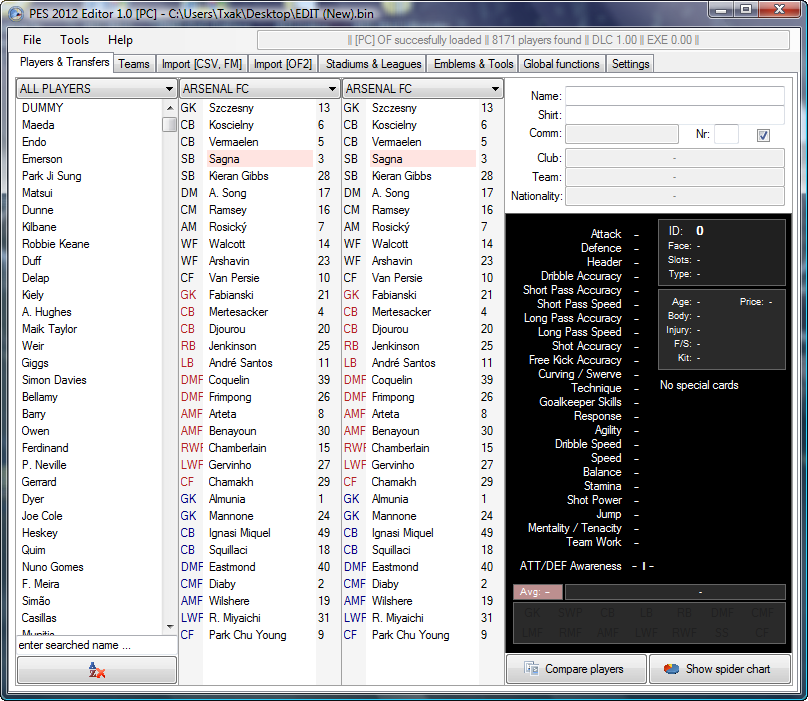Select Van Persie in the middle Arsenal list
This screenshot has height=701, width=808.
(234, 278)
